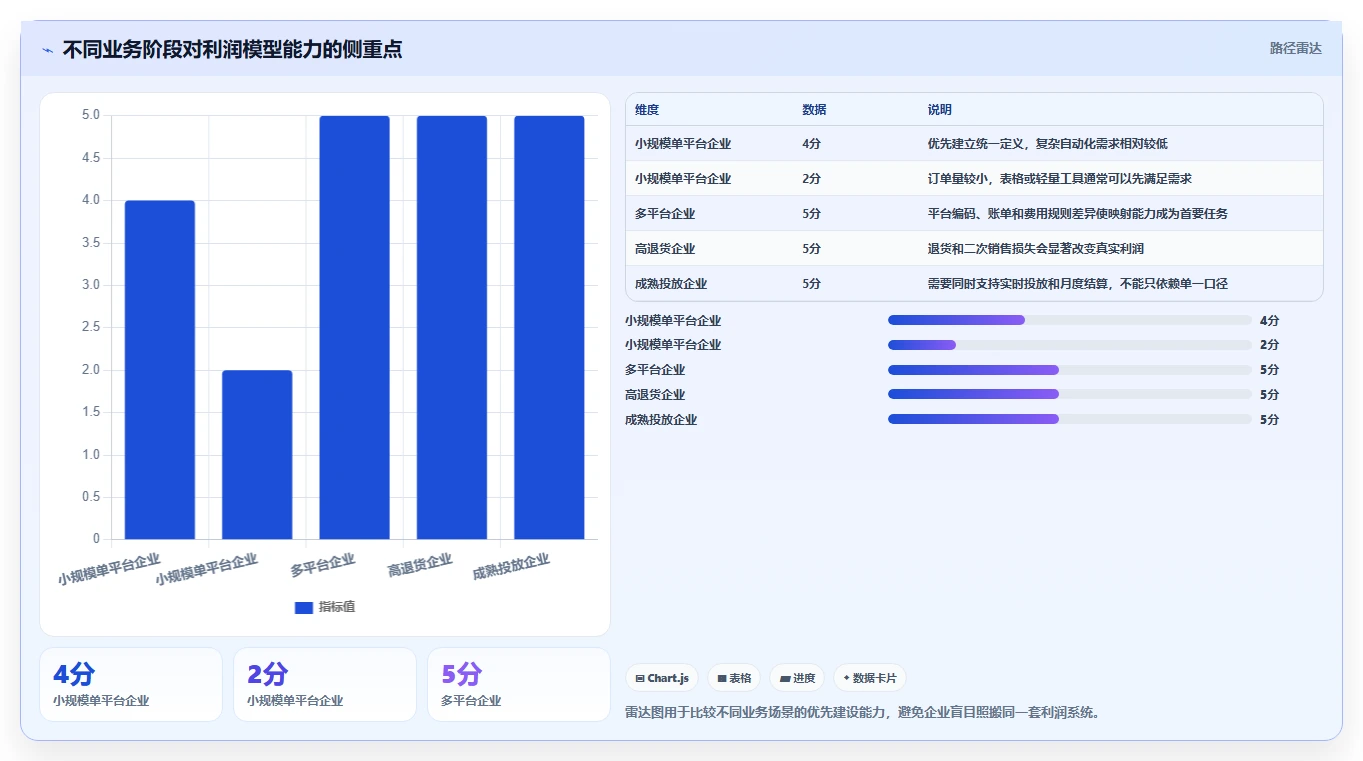Click the chart bar with value 4.0
This screenshot has height=761, width=1363.
(160, 370)
